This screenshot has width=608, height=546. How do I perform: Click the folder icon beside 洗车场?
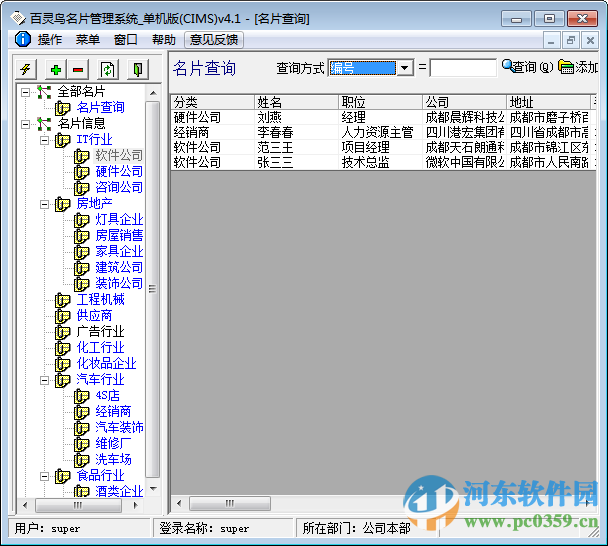[81, 460]
